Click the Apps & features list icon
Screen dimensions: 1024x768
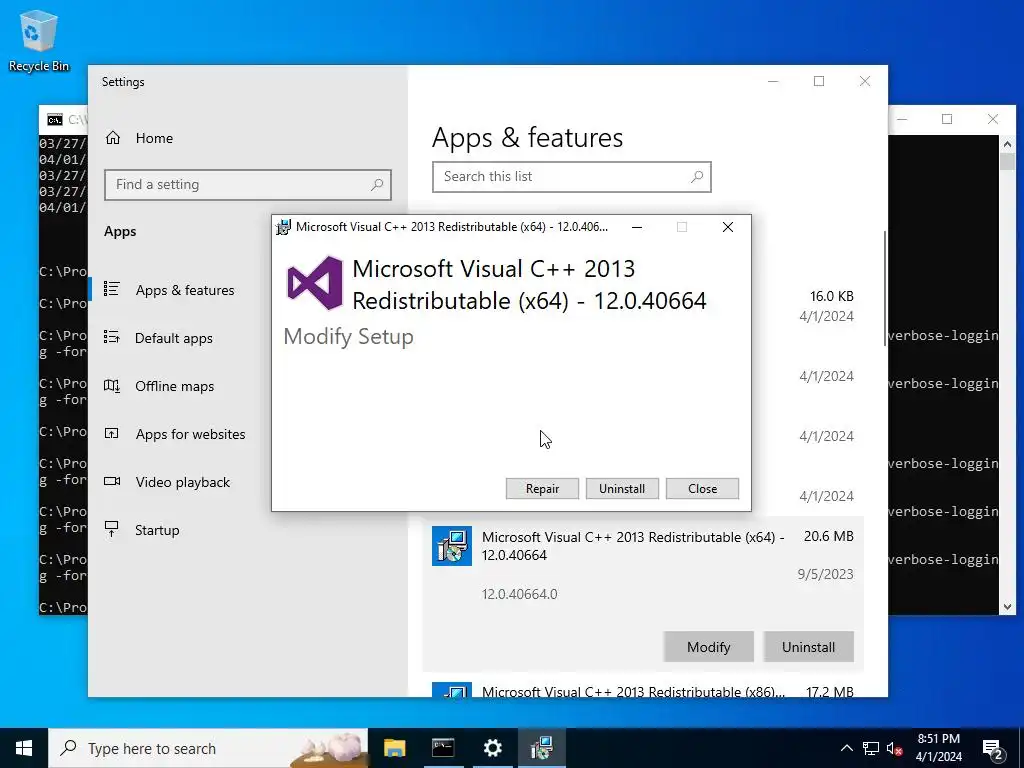112,289
